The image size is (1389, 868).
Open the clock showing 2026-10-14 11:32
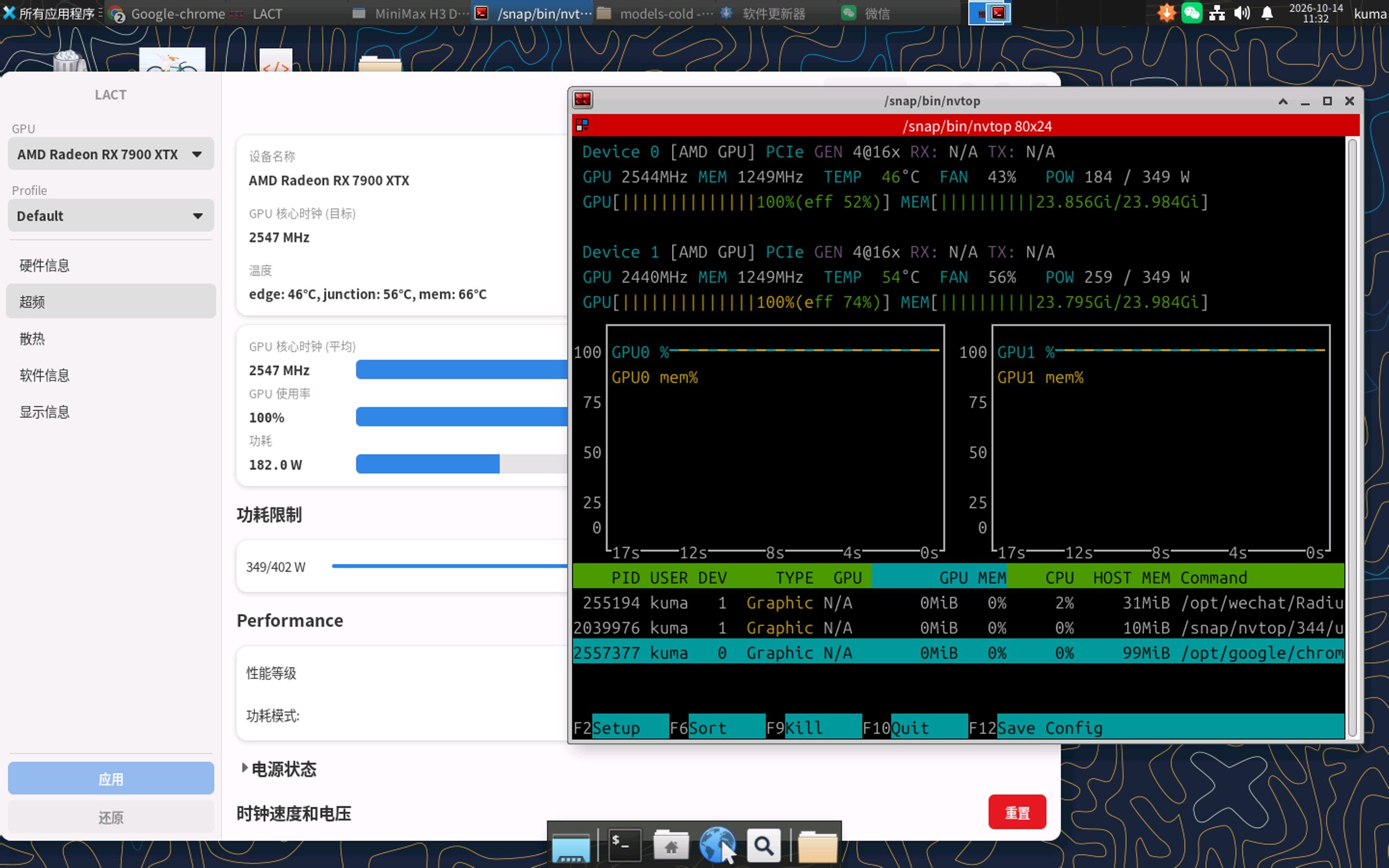1316,13
